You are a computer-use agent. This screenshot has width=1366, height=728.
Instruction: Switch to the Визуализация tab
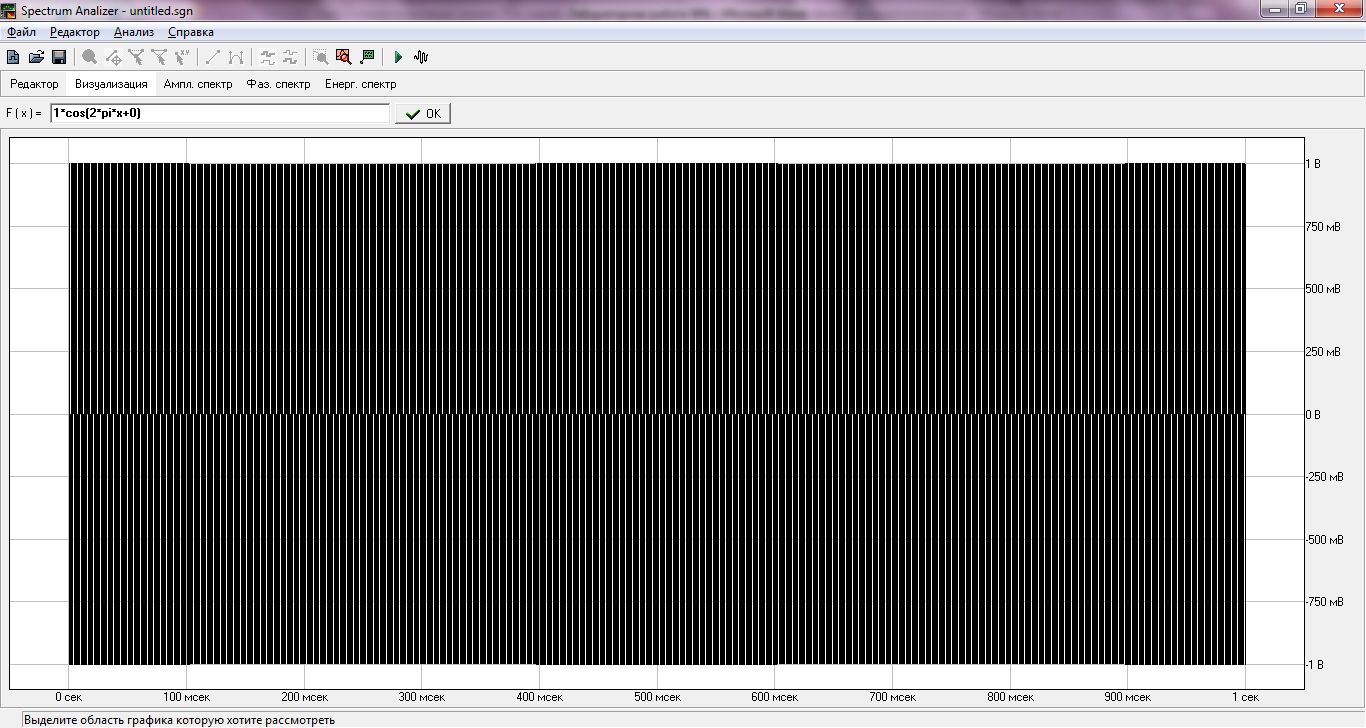tap(111, 84)
